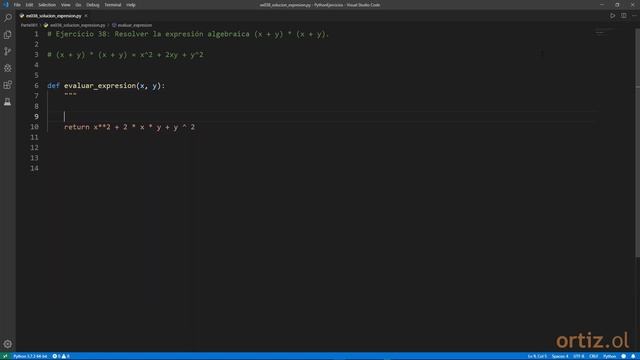Open the Debug menu

coord(93,5)
